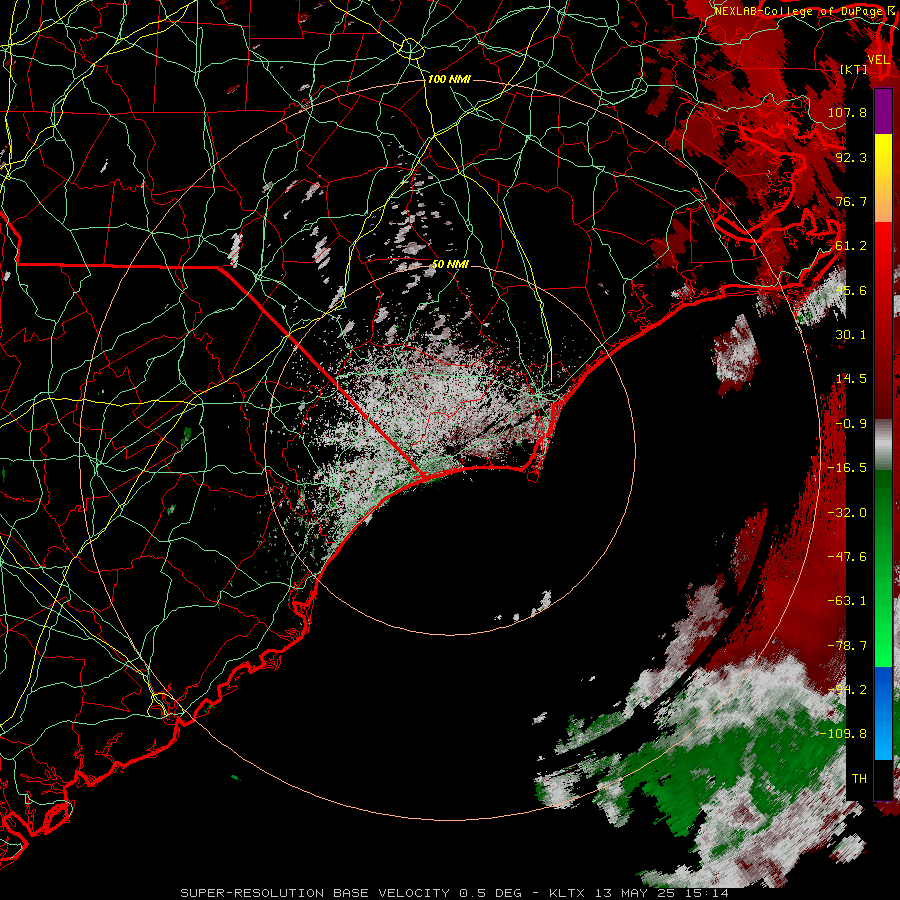Pick the black TH segment of the color bar
Viewport: 900px width, 900px height.
pos(883,779)
